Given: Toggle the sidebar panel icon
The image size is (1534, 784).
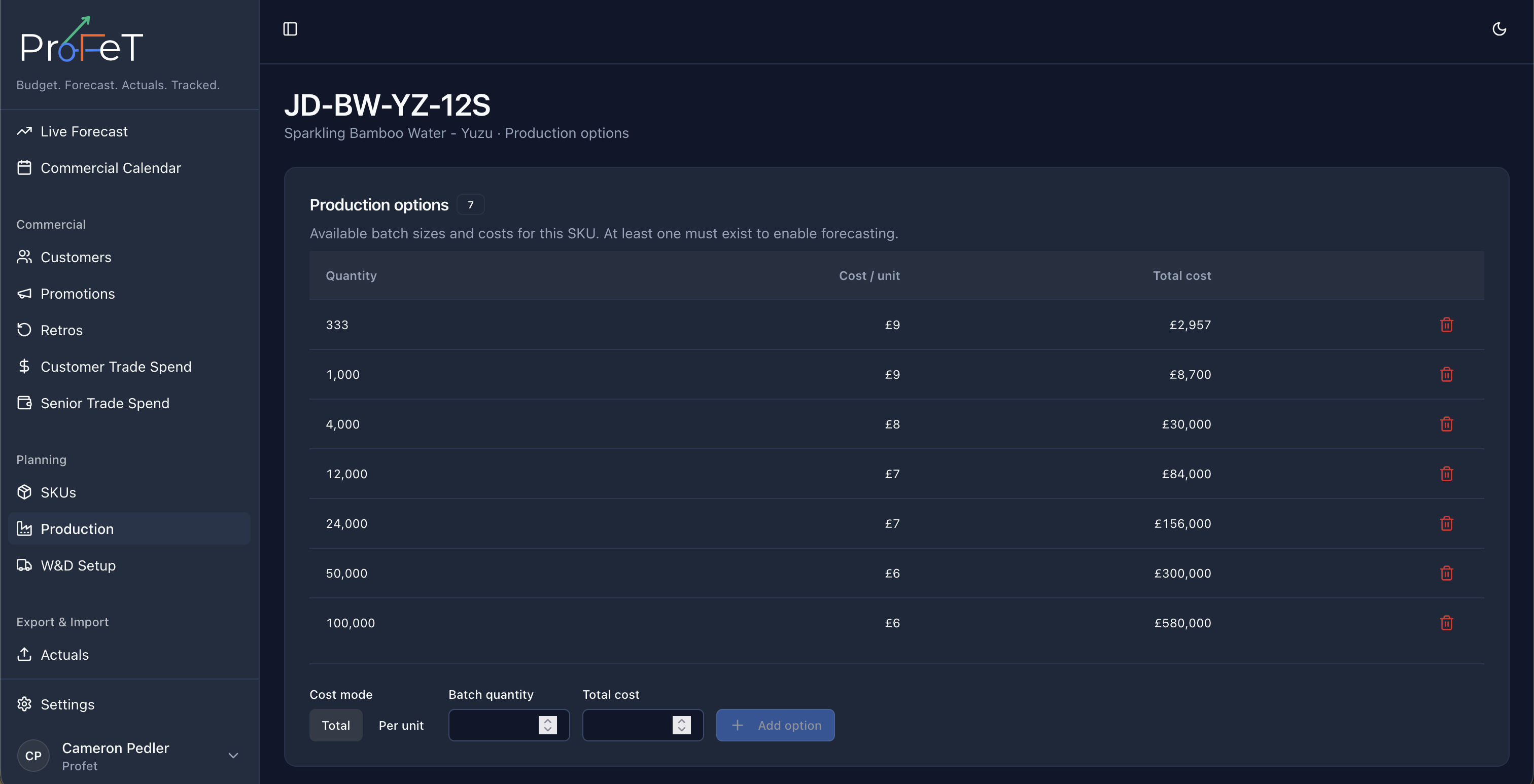Looking at the screenshot, I should (x=290, y=29).
